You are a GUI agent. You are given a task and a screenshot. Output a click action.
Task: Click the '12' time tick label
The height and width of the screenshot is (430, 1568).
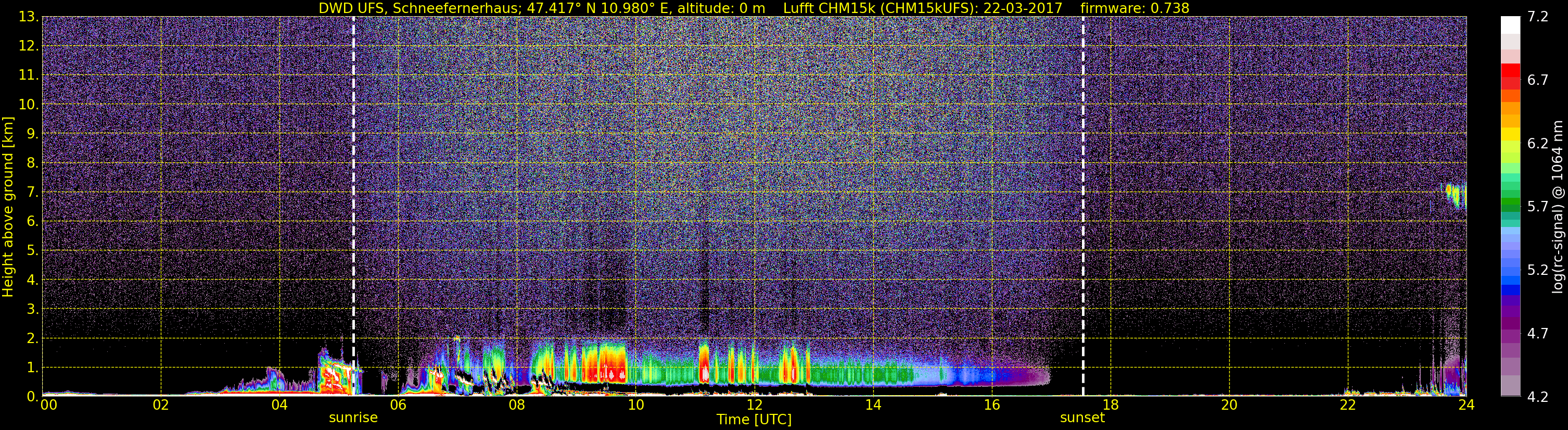pyautogui.click(x=754, y=405)
